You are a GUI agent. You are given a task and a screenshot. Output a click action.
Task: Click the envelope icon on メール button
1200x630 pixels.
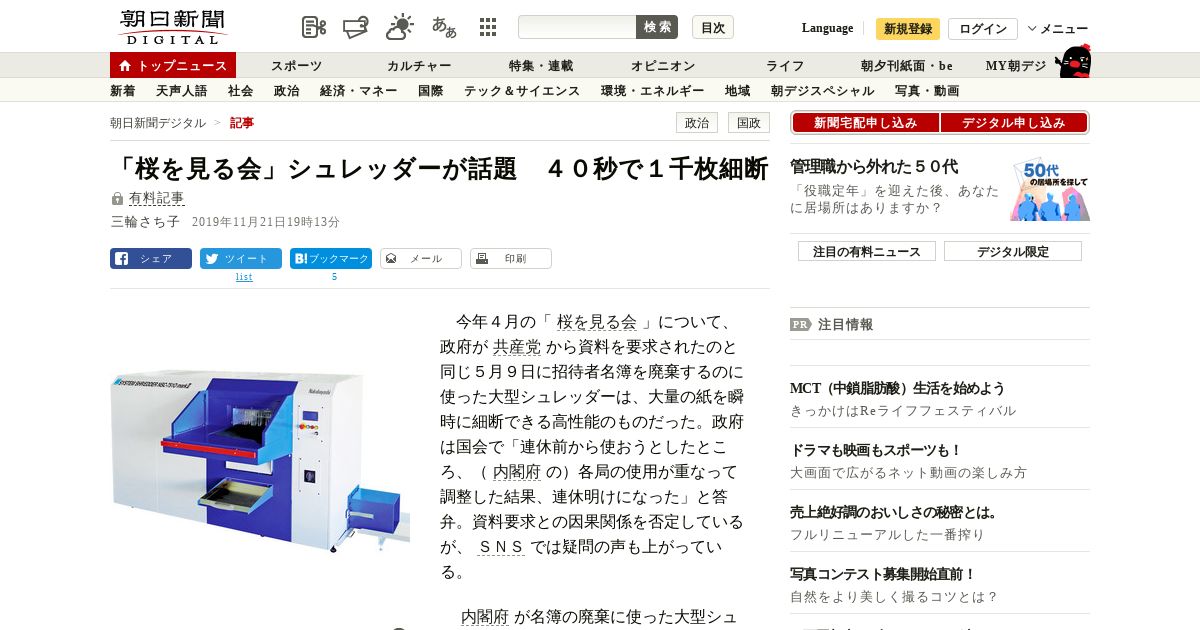pyautogui.click(x=391, y=258)
